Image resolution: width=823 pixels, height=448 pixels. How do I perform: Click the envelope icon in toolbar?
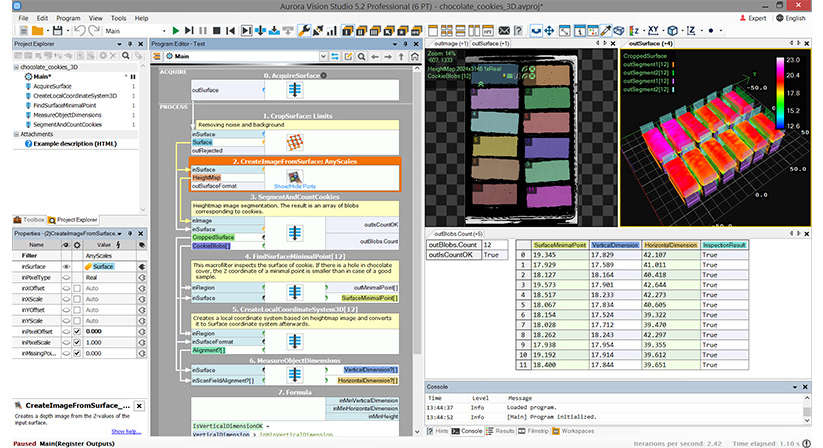pyautogui.click(x=504, y=31)
